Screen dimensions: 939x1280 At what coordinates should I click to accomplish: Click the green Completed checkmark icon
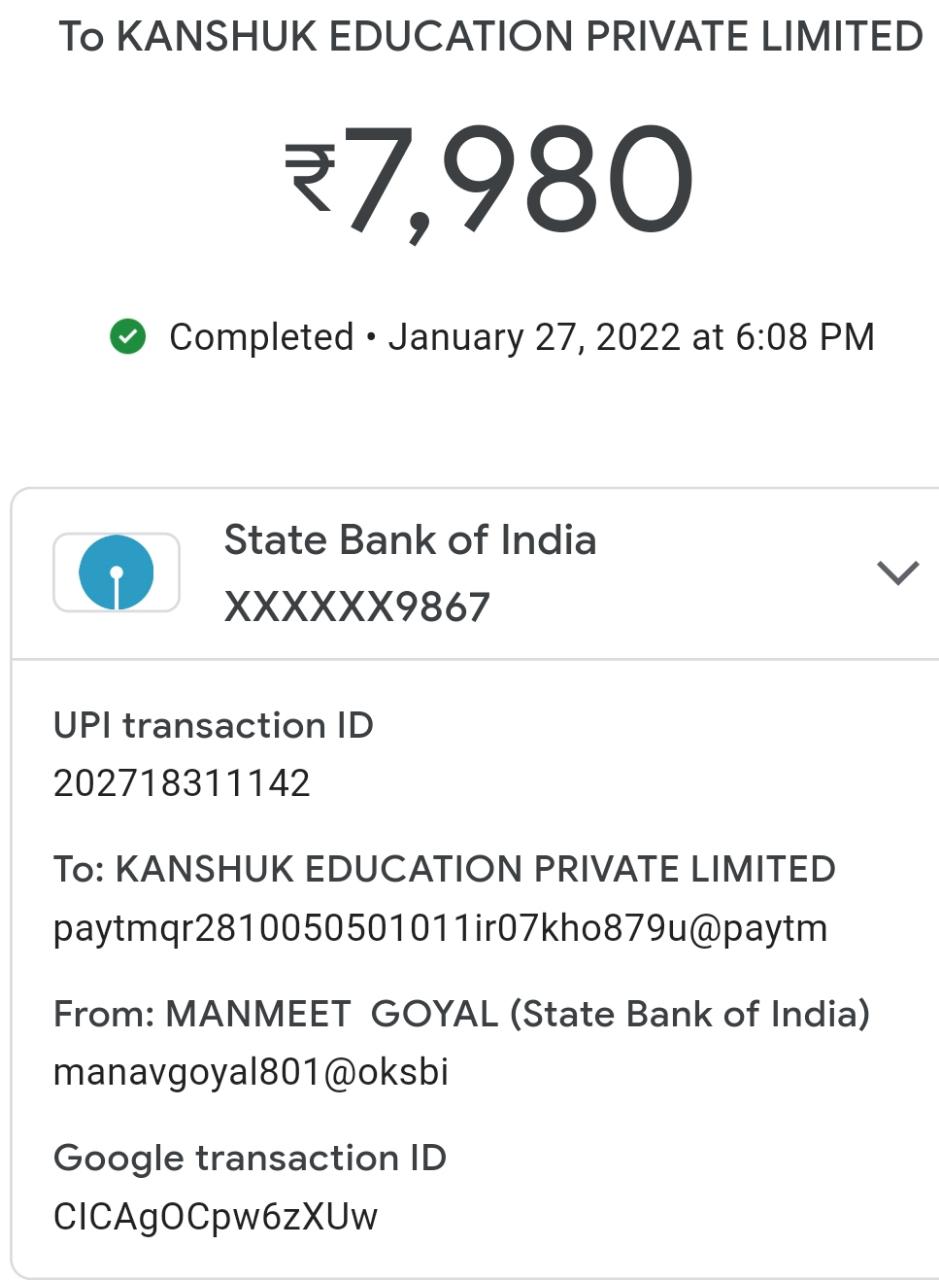(128, 338)
